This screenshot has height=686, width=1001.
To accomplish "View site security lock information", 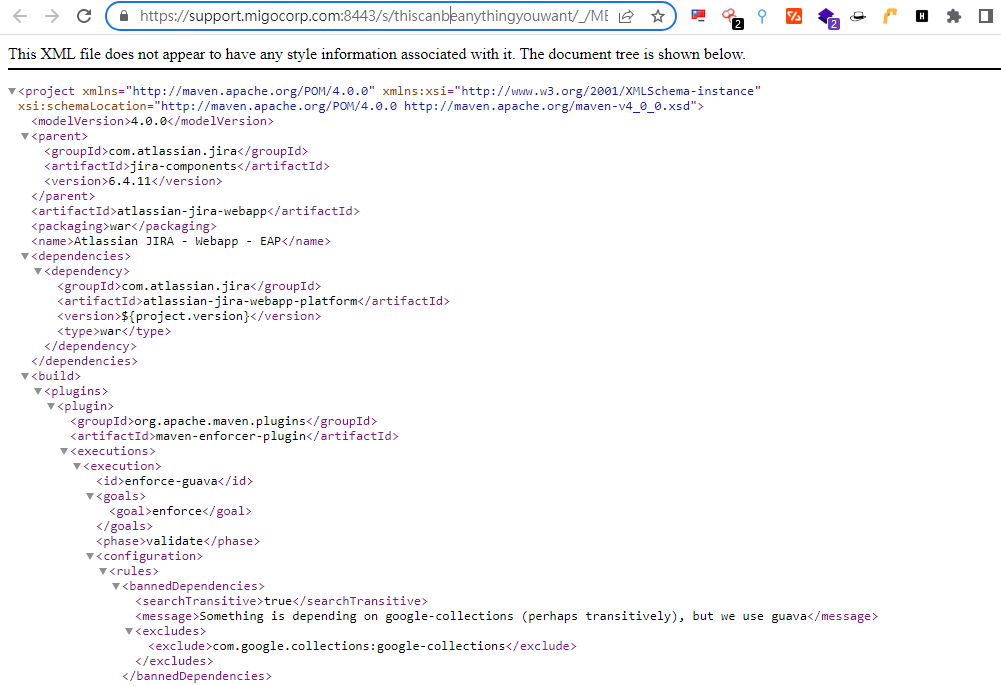I will coord(124,16).
